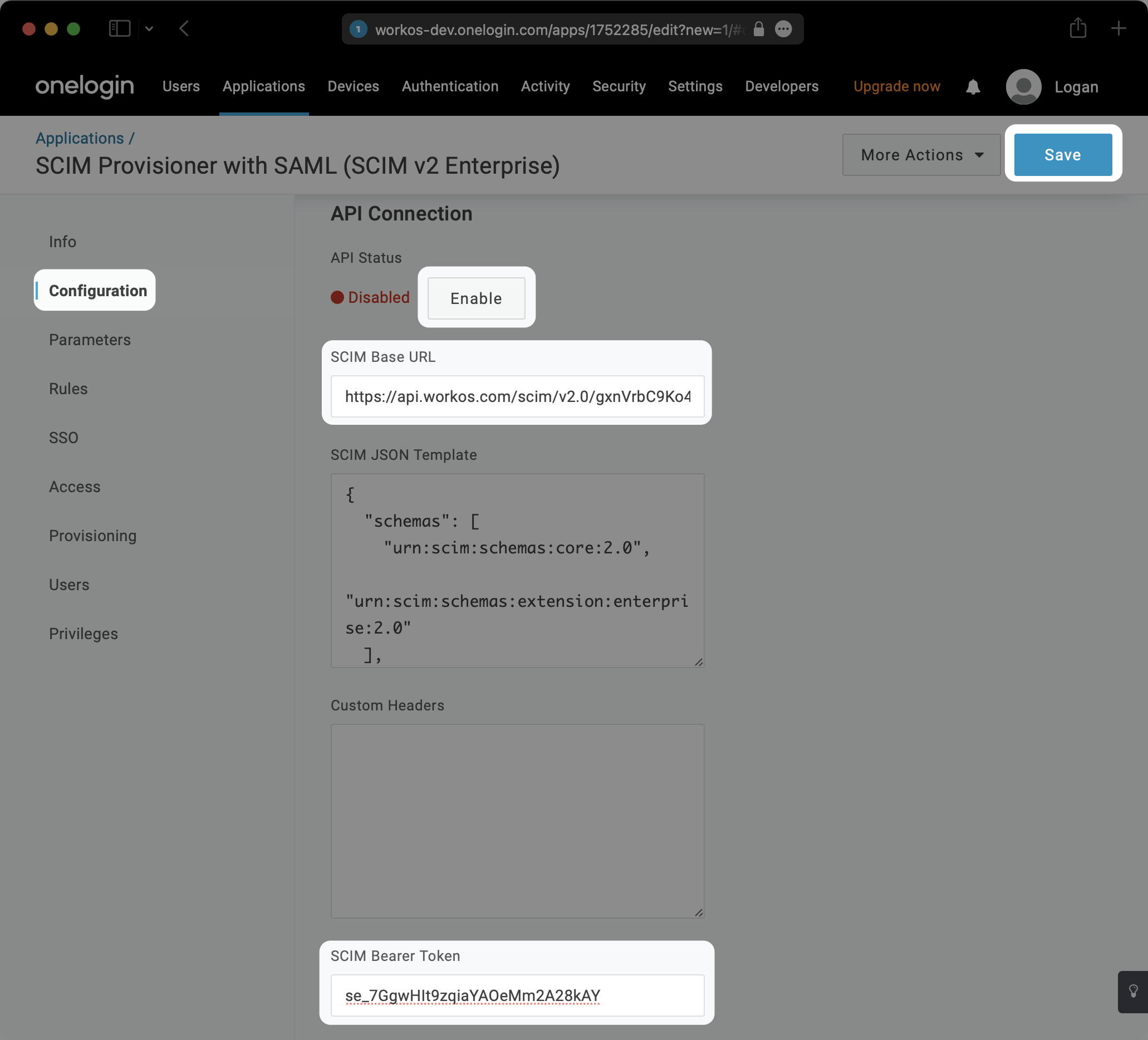Select the Configuration tab in sidebar
Viewport: 1148px width, 1040px height.
coord(97,290)
